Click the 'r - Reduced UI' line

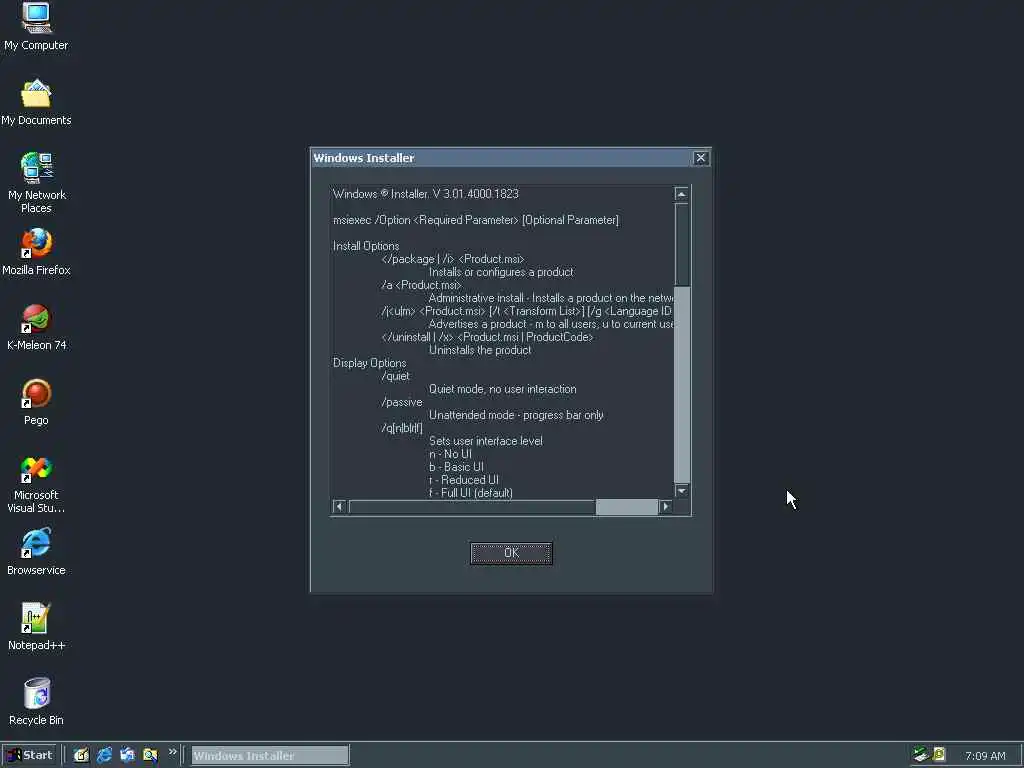click(464, 480)
